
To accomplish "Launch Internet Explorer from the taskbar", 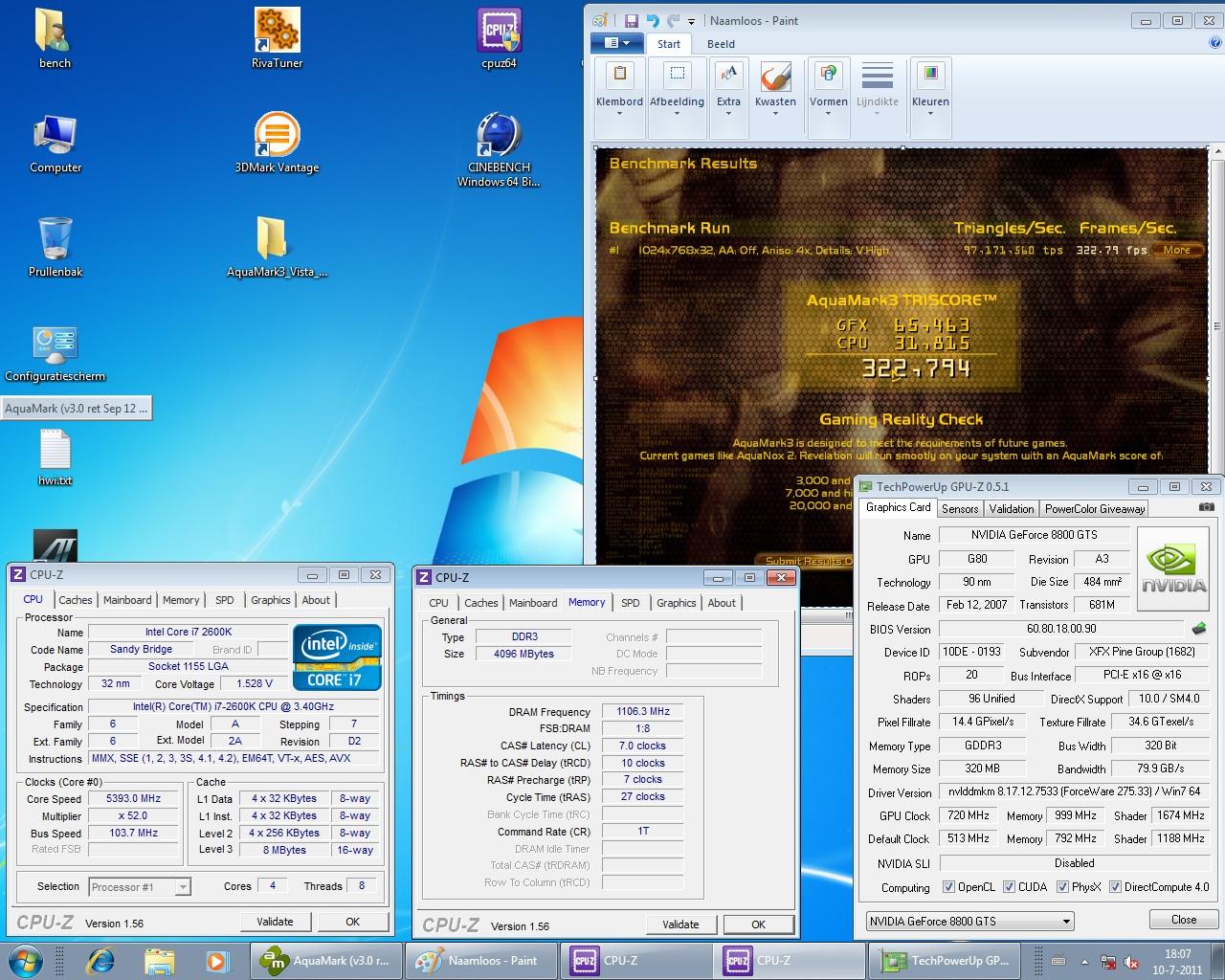I will click(100, 960).
